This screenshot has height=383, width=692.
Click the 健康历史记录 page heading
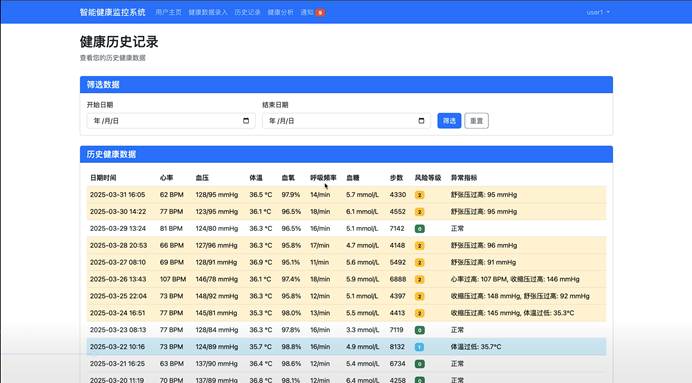119,42
